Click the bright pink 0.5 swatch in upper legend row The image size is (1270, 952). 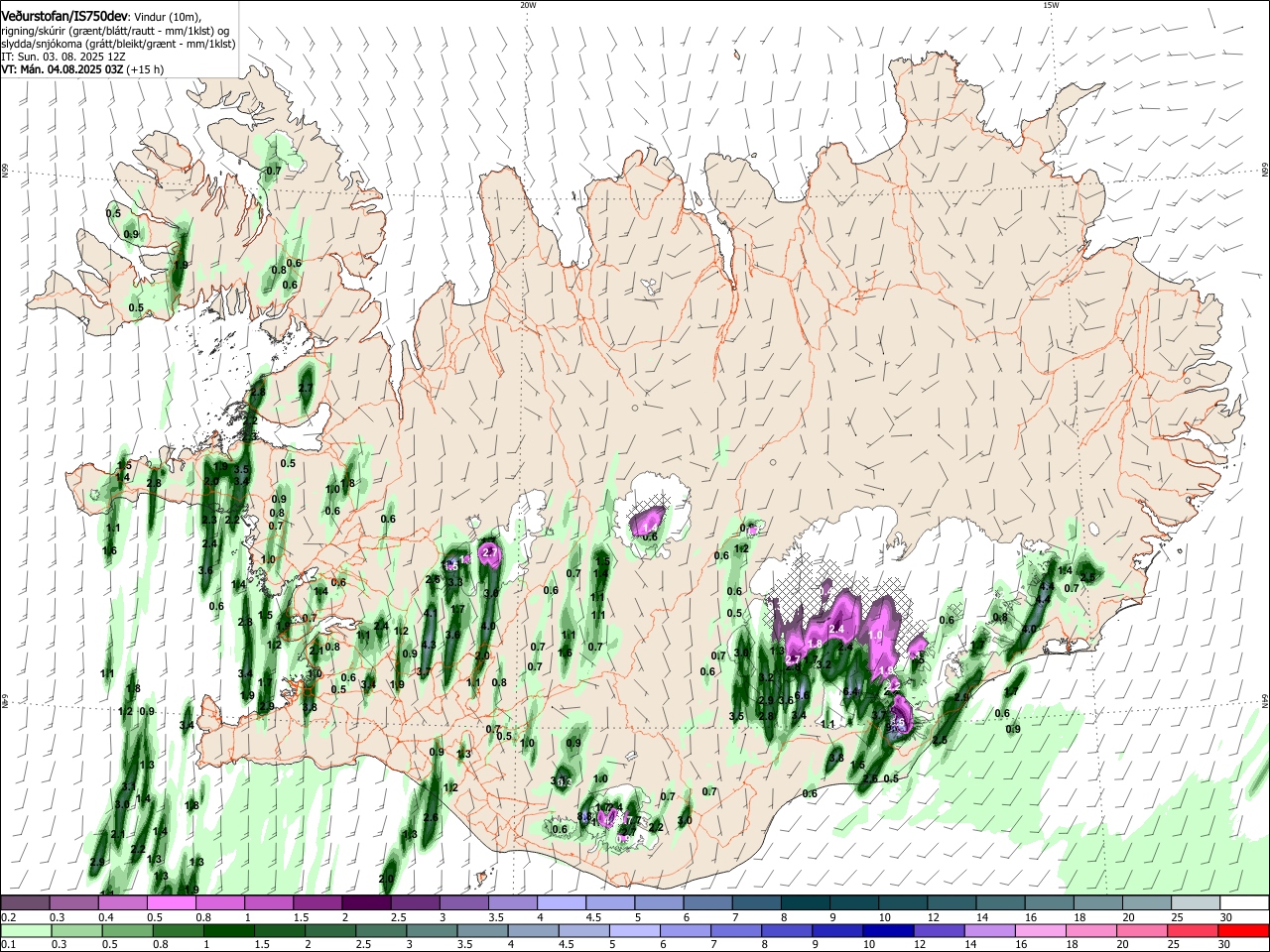pos(172,902)
